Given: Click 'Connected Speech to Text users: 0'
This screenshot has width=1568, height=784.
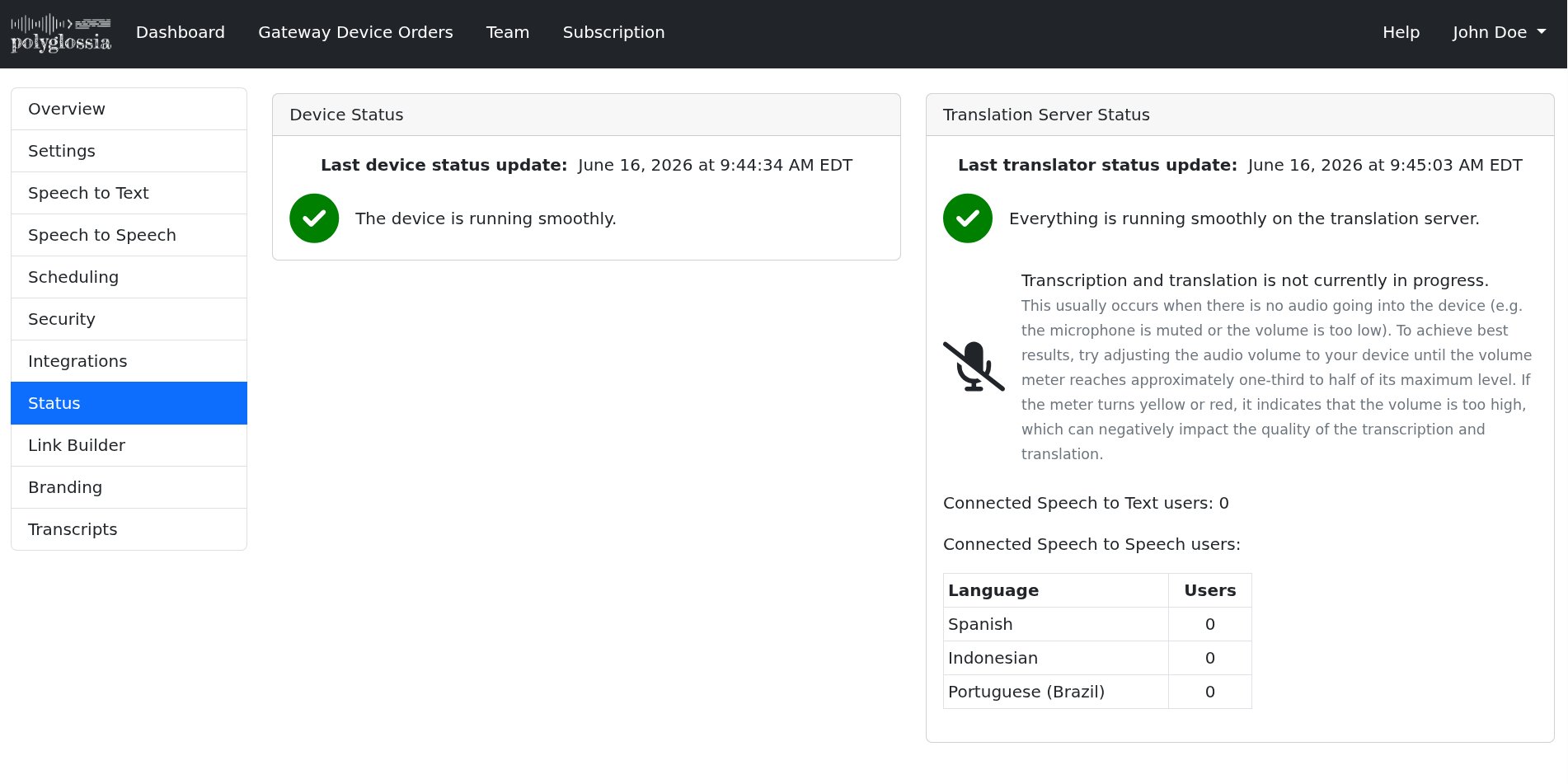Looking at the screenshot, I should tap(1086, 503).
